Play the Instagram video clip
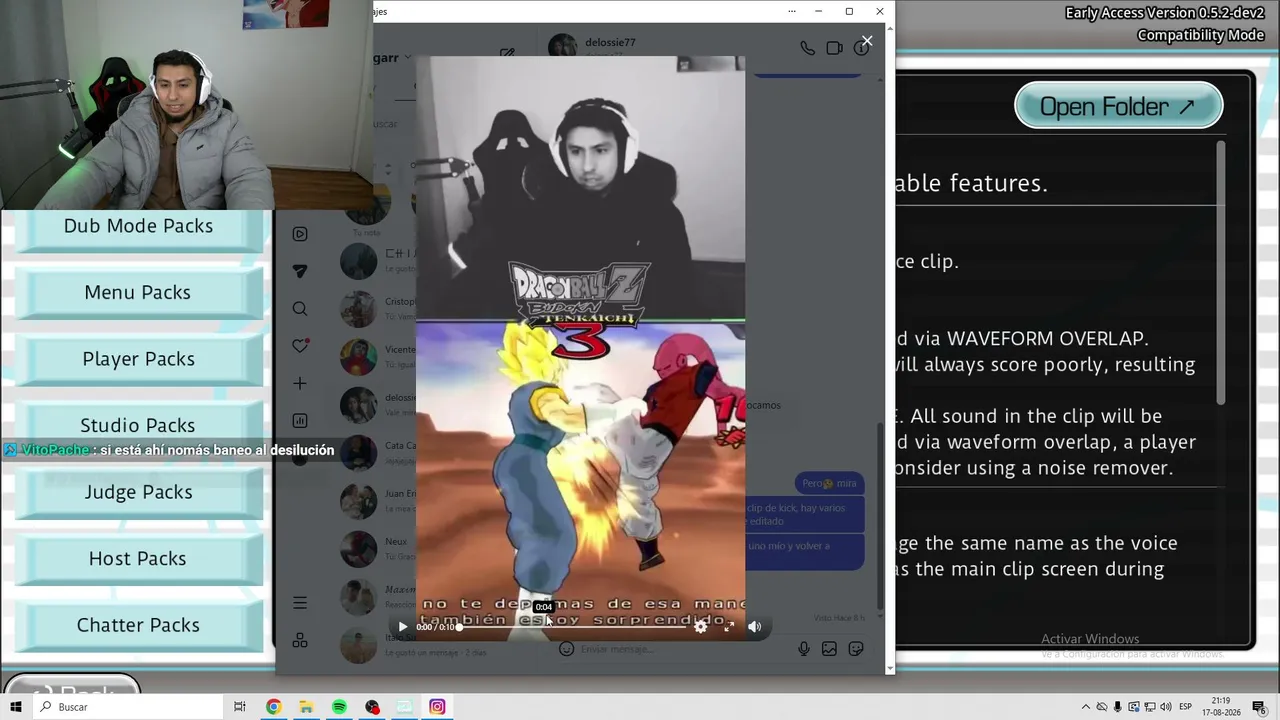 click(403, 627)
